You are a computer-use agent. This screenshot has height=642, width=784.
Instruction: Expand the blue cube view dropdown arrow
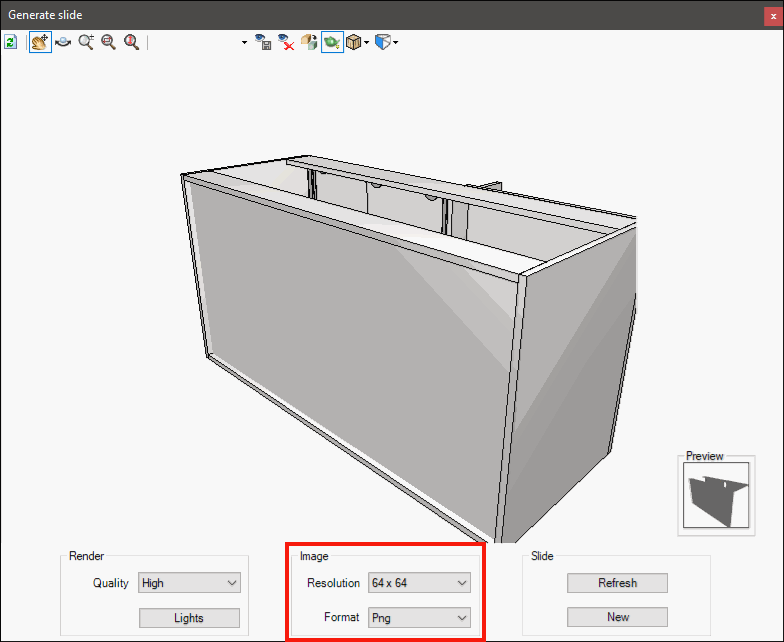pos(396,42)
